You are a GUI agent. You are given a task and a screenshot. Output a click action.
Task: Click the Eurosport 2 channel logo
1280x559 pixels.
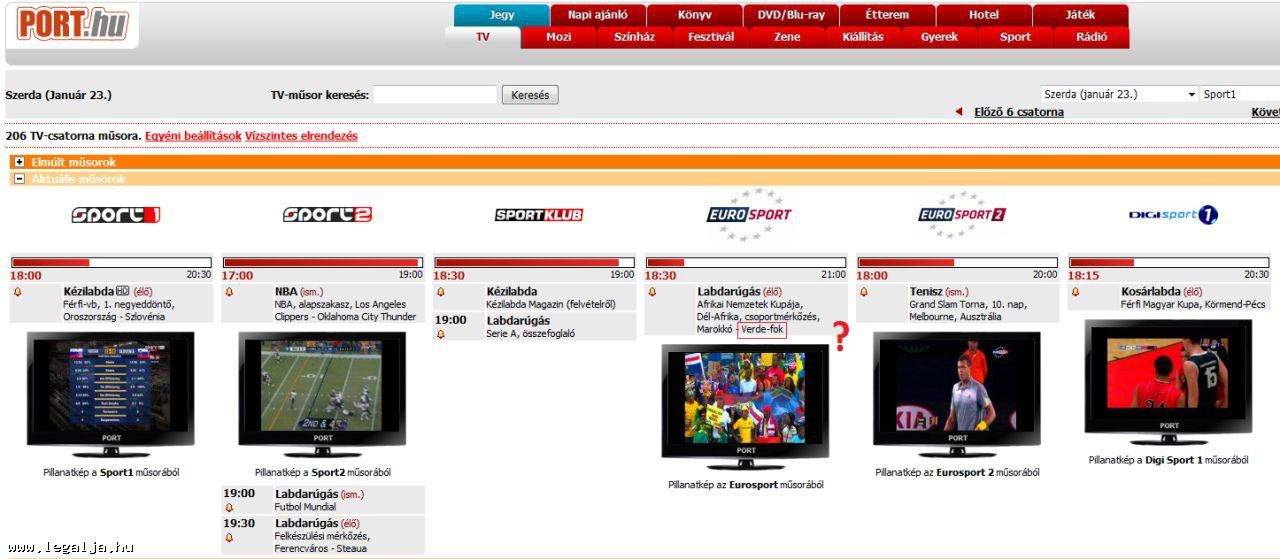(x=961, y=214)
